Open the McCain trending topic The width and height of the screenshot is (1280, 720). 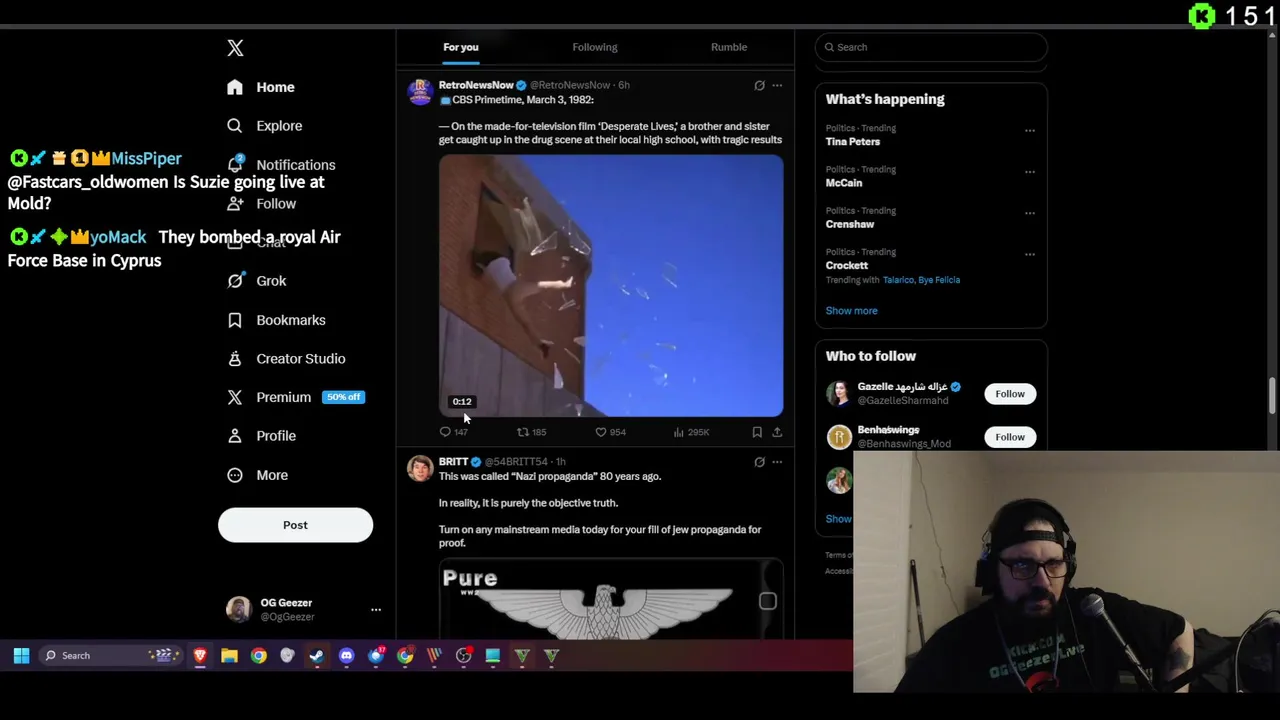click(844, 183)
